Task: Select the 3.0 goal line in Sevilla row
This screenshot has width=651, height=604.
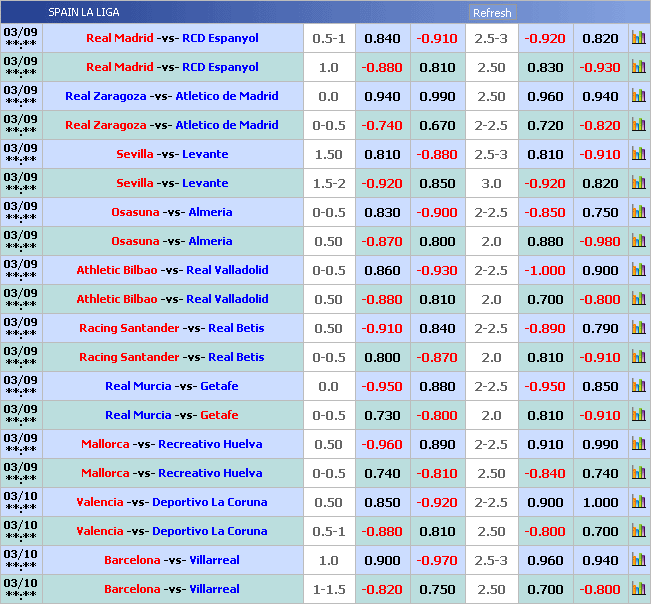Action: pyautogui.click(x=491, y=183)
